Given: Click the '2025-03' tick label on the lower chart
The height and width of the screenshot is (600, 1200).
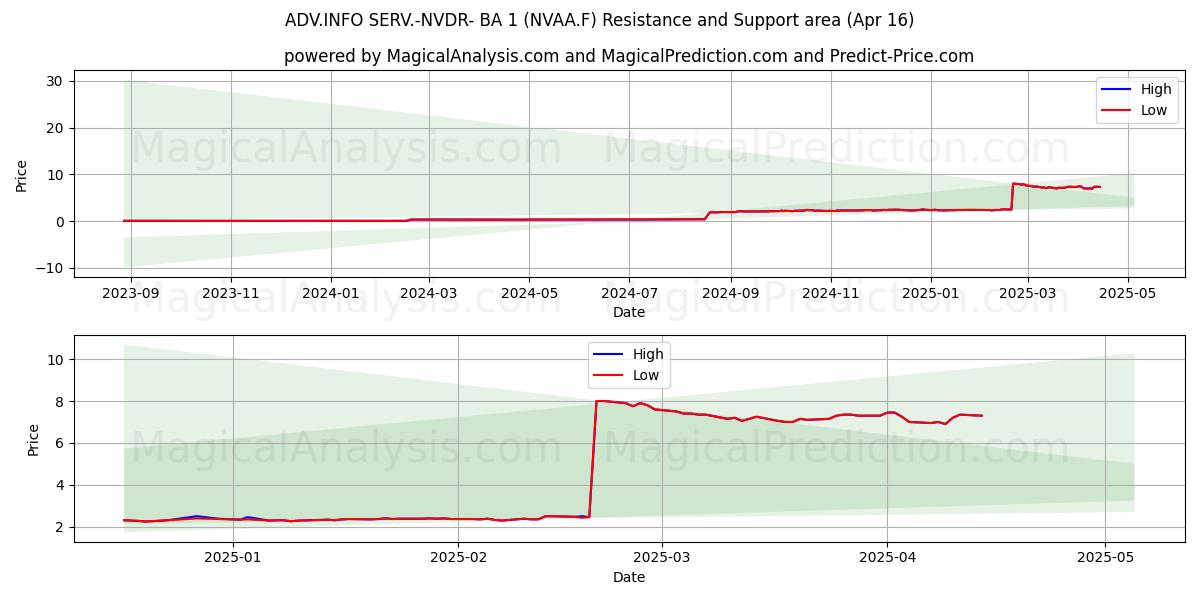Looking at the screenshot, I should coord(662,558).
